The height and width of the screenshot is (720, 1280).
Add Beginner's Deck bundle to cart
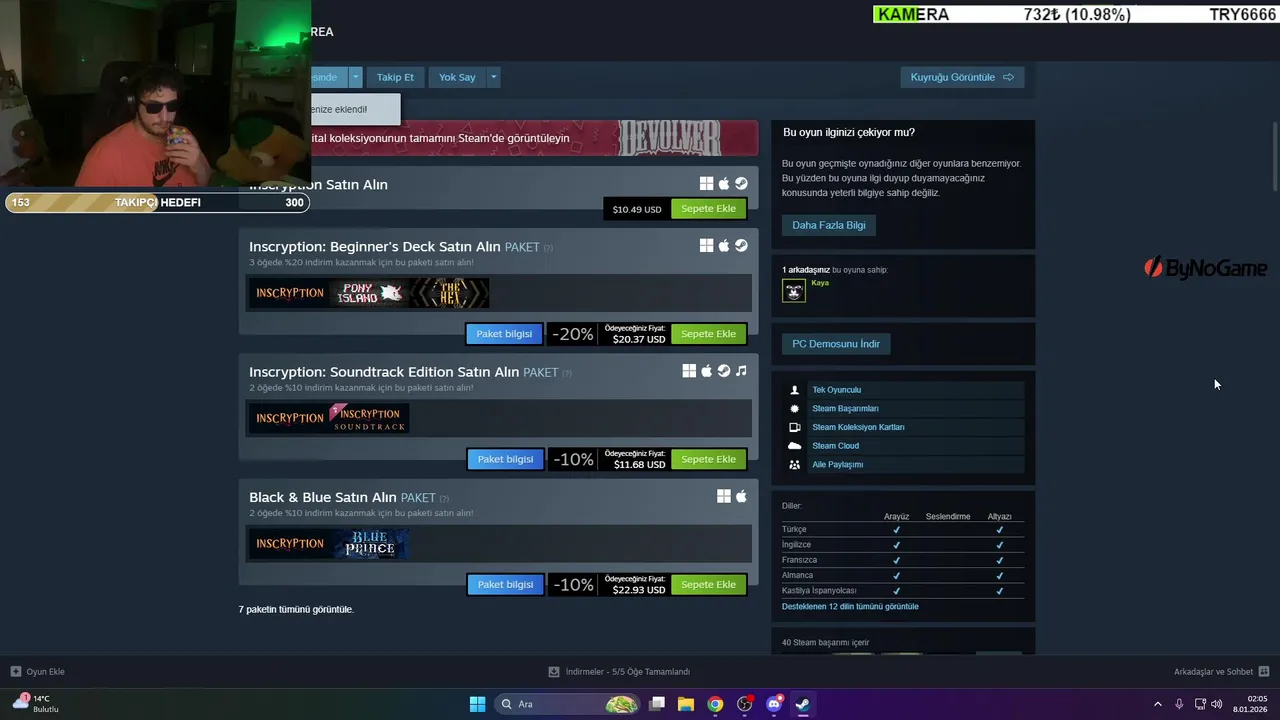(708, 334)
